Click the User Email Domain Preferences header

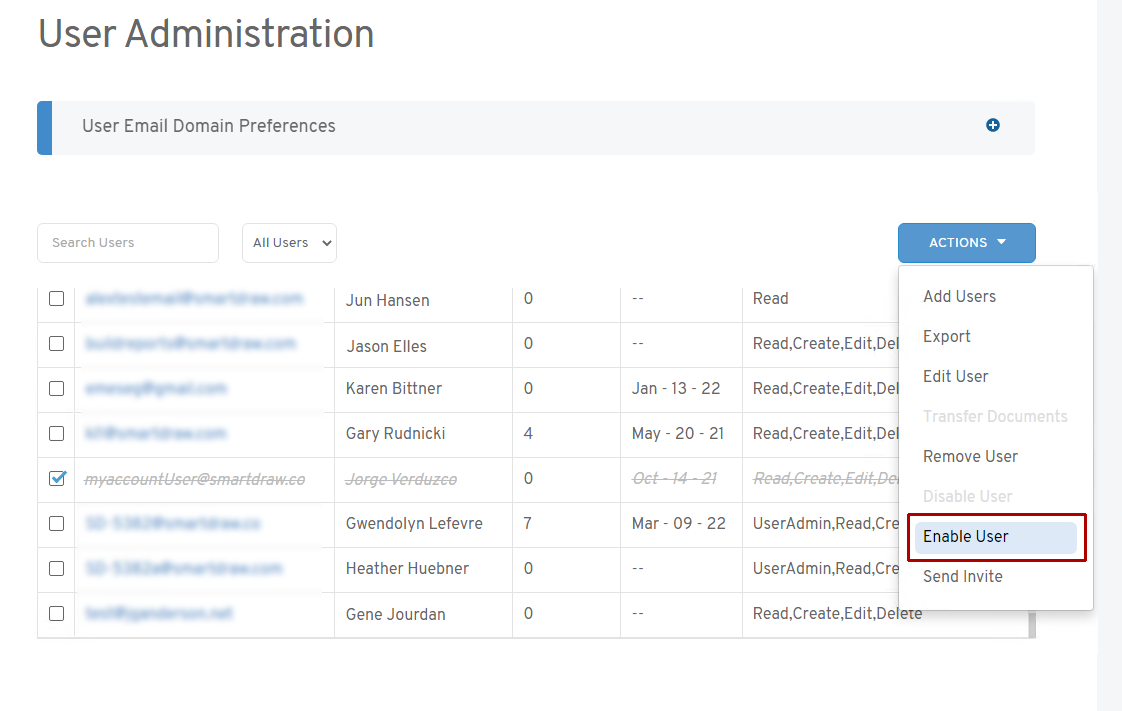[209, 126]
